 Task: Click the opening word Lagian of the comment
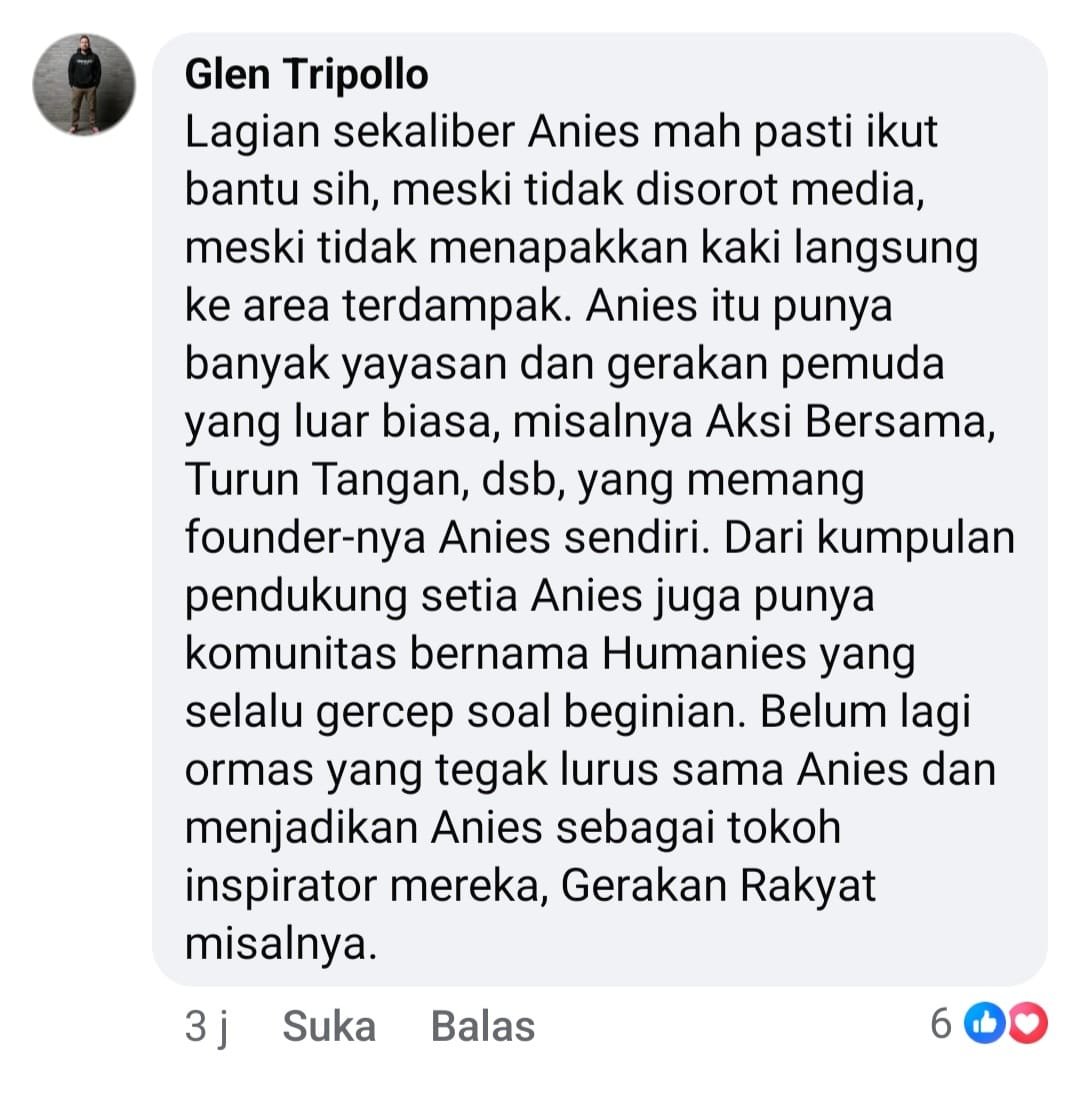(253, 133)
